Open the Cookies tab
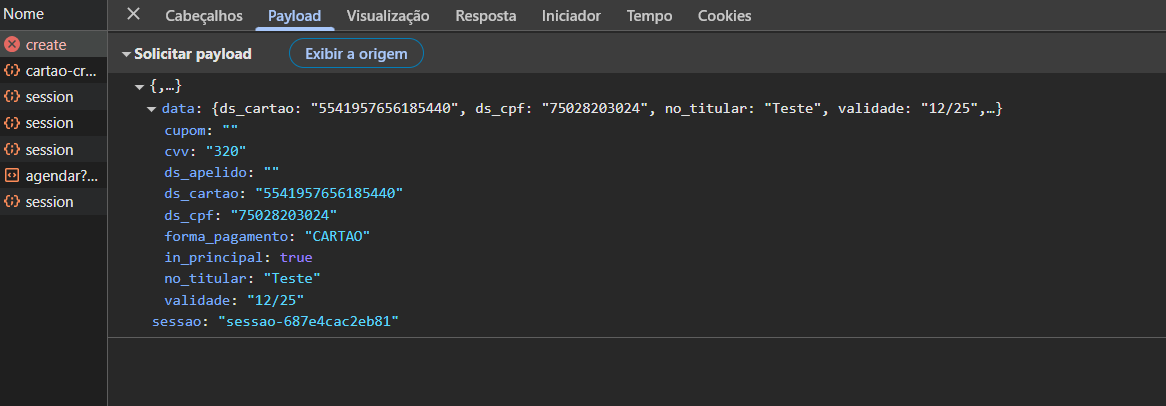 (724, 16)
